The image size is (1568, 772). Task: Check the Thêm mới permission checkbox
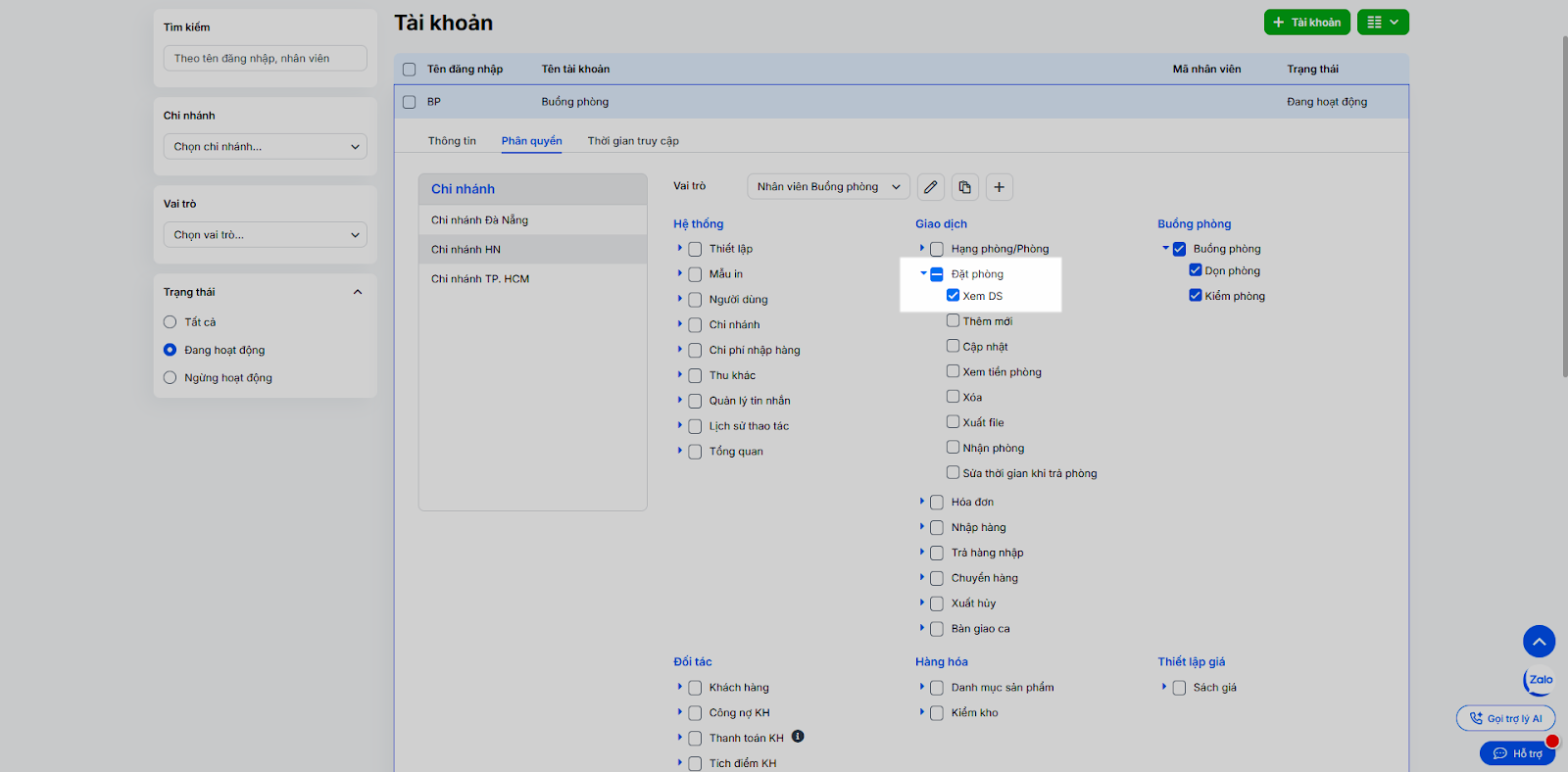953,320
